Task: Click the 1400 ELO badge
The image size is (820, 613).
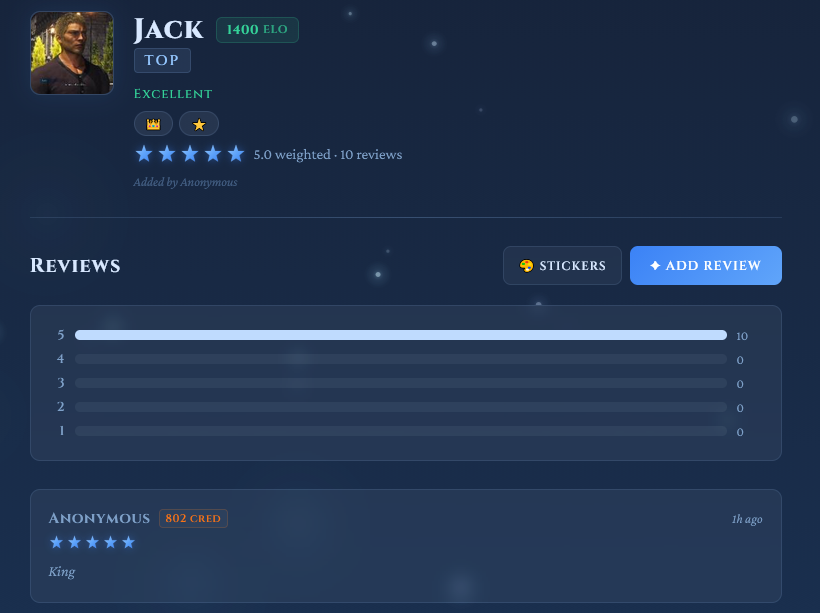Action: (257, 30)
